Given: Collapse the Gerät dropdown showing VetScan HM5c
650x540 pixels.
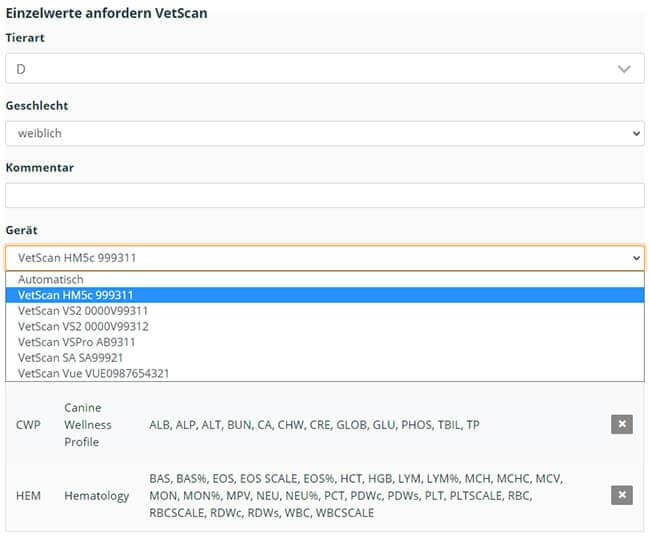Looking at the screenshot, I should tap(325, 258).
